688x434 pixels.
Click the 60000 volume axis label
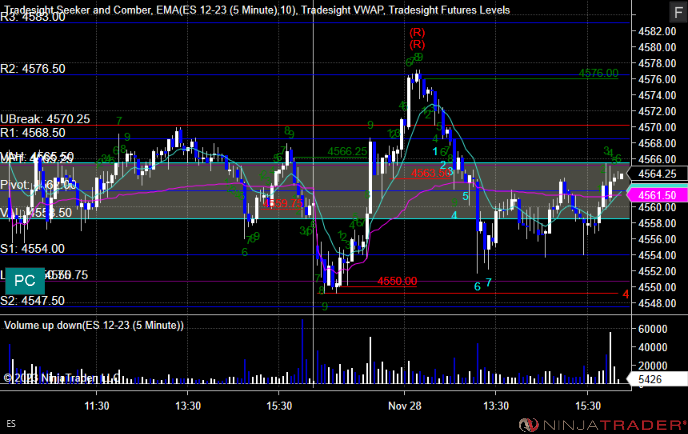652,329
